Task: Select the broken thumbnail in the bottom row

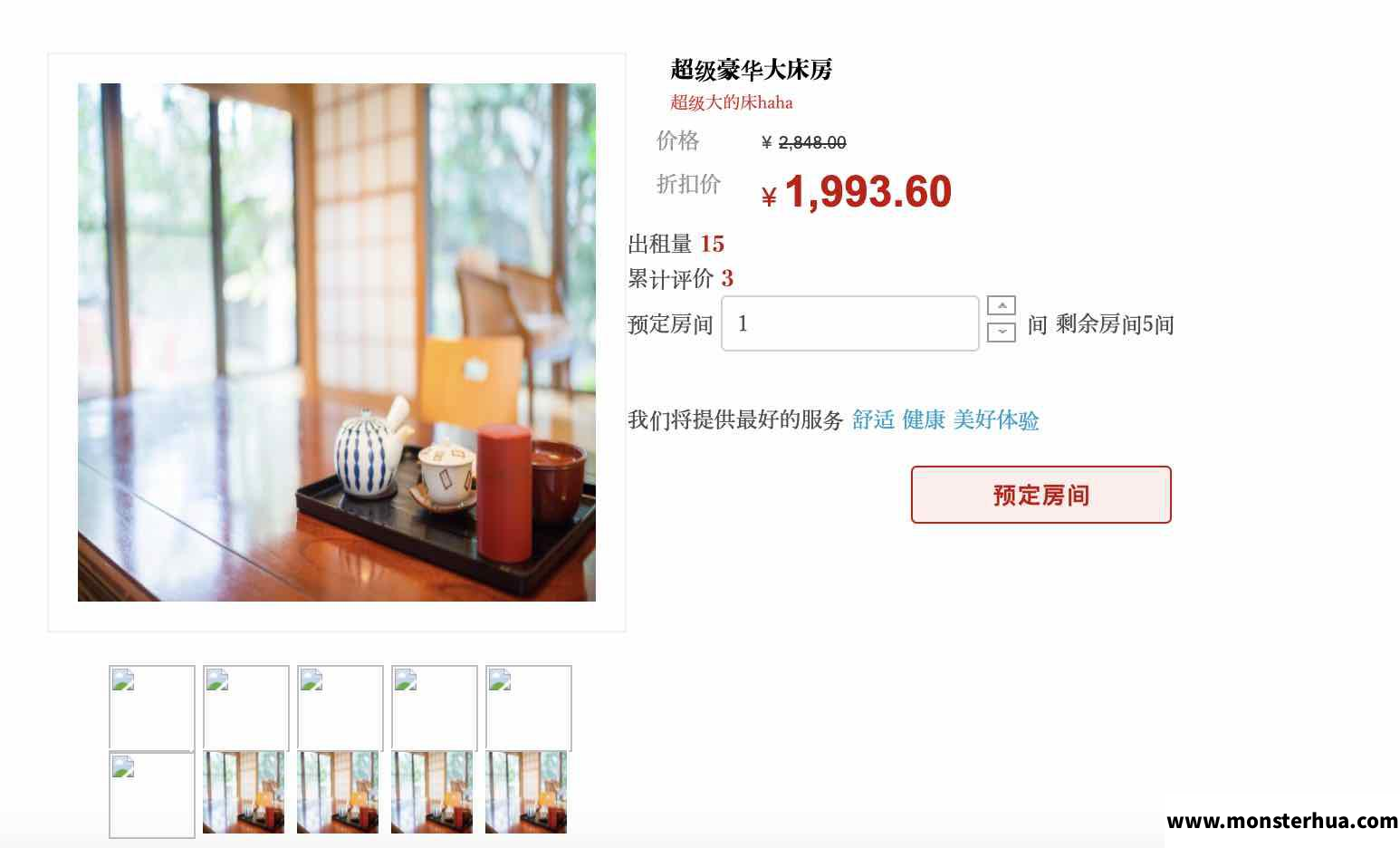Action: [152, 795]
